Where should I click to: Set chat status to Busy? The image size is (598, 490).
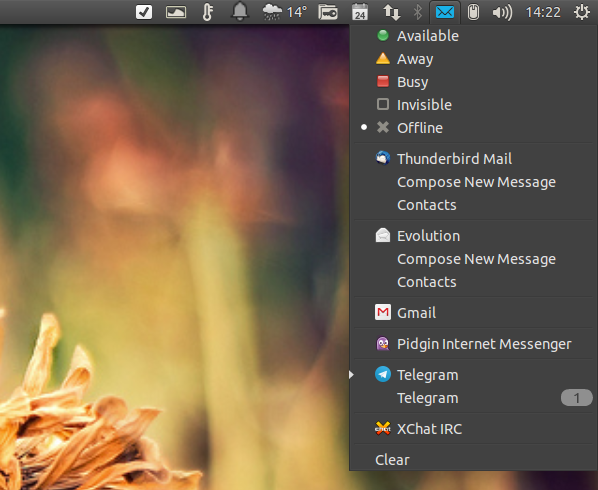(x=474, y=82)
